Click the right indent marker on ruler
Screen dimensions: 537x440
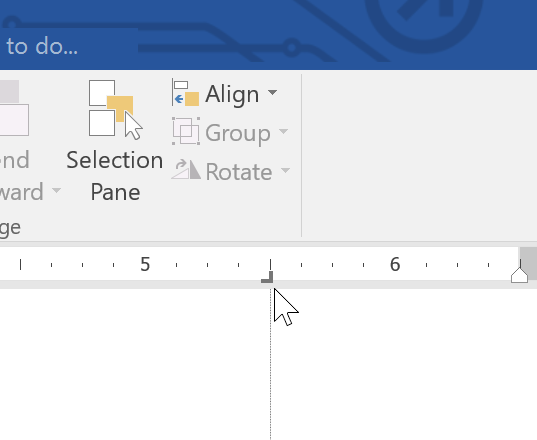[519, 275]
